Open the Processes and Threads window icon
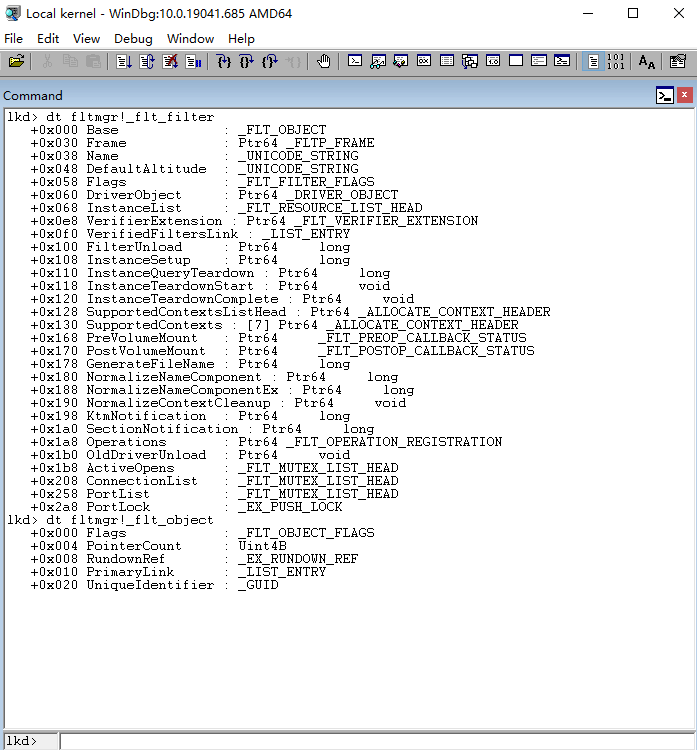The image size is (697, 750). coord(539,61)
